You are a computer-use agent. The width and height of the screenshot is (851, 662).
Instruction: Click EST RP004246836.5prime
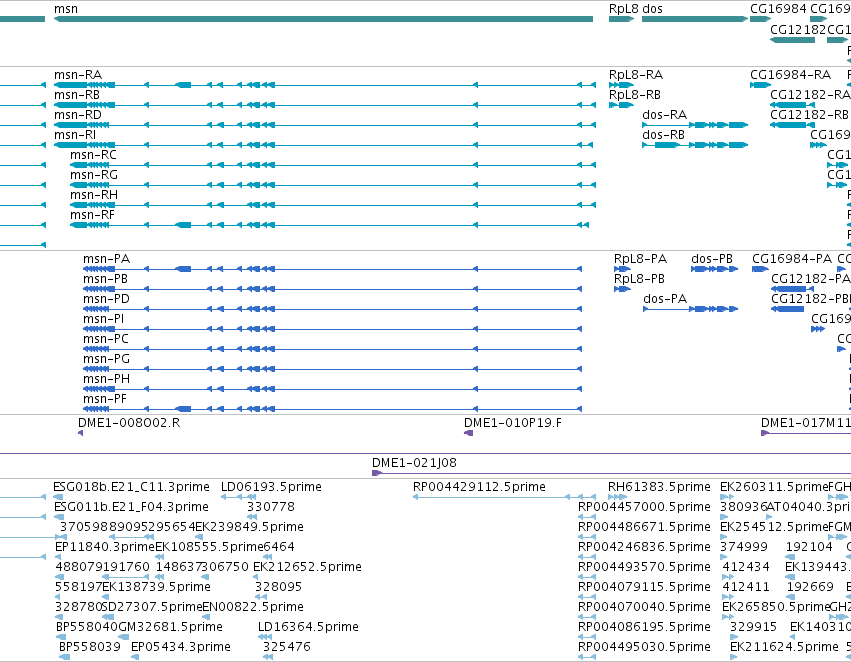(644, 548)
